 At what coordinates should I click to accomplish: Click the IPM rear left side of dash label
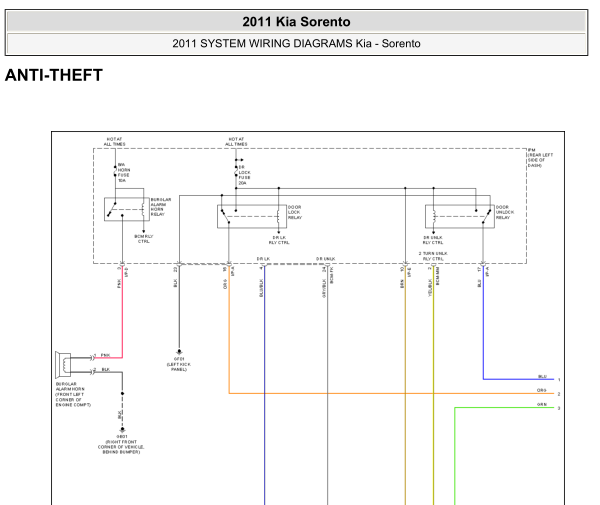[x=540, y=158]
